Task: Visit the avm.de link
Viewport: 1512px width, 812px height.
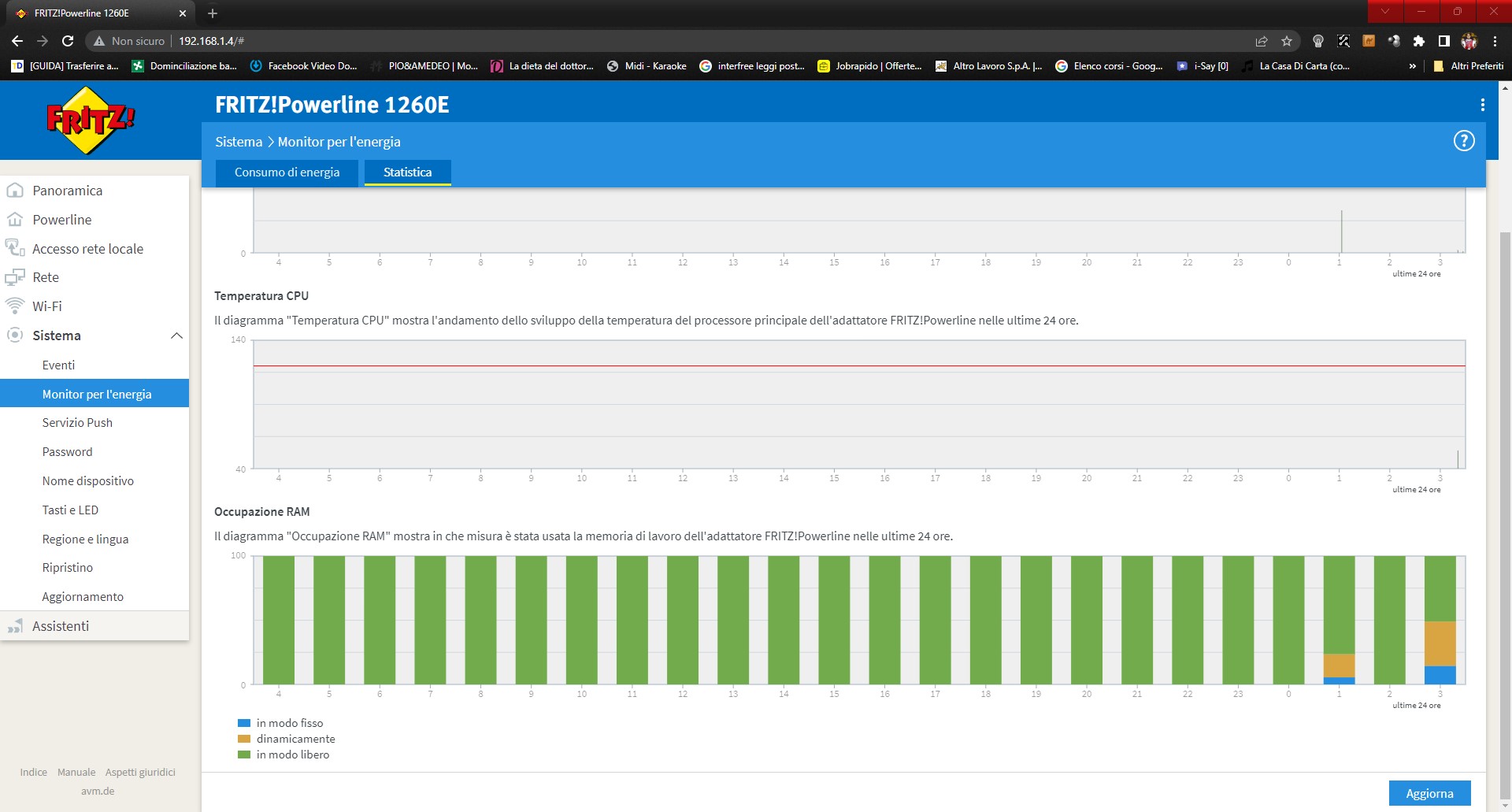Action: pos(98,792)
